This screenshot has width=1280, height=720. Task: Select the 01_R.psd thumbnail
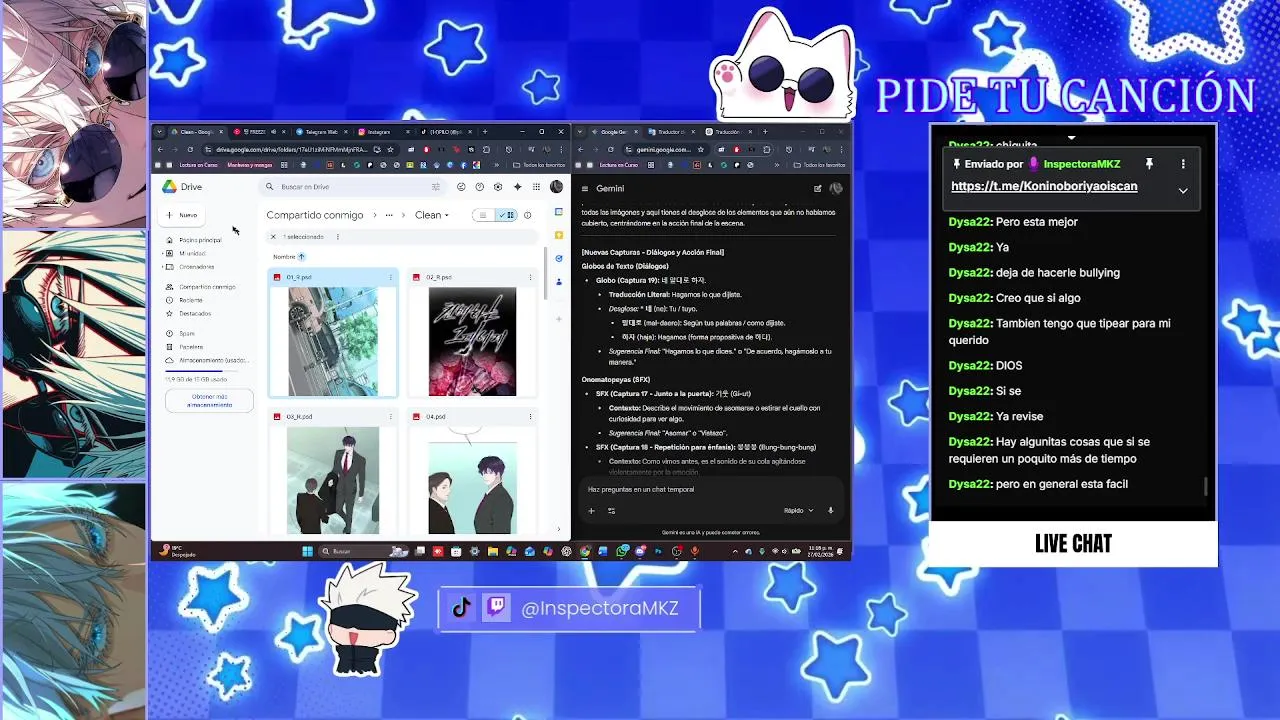[x=333, y=341]
